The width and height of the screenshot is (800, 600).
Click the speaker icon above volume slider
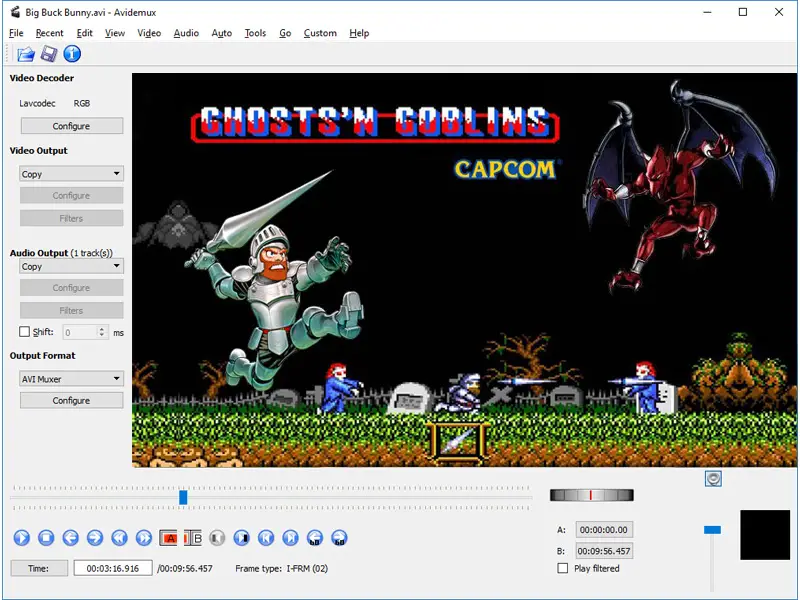713,479
